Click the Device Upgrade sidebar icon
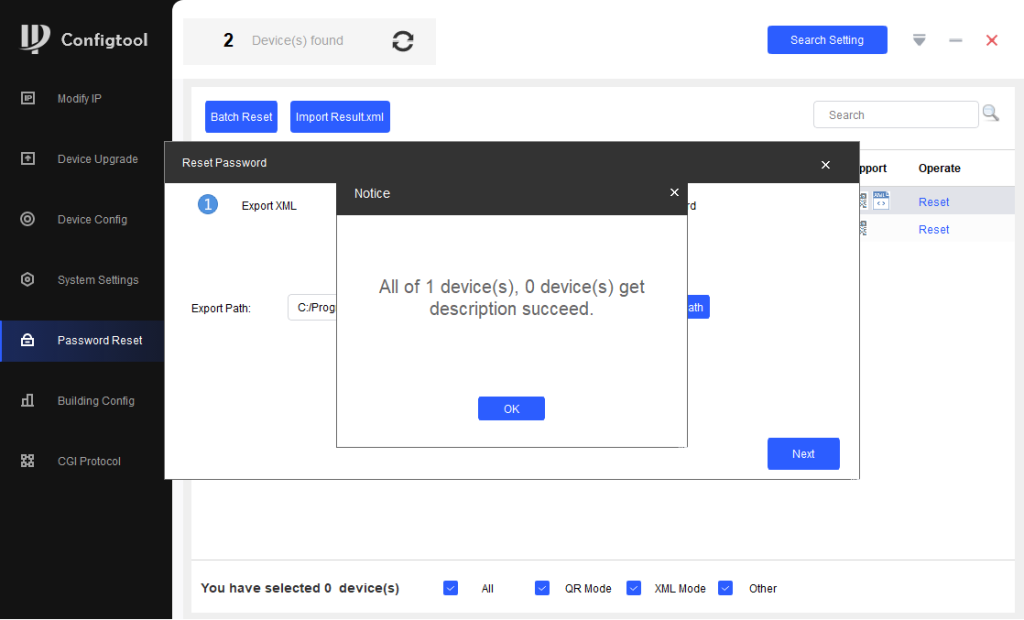Image resolution: width=1024 pixels, height=620 pixels. (28, 159)
